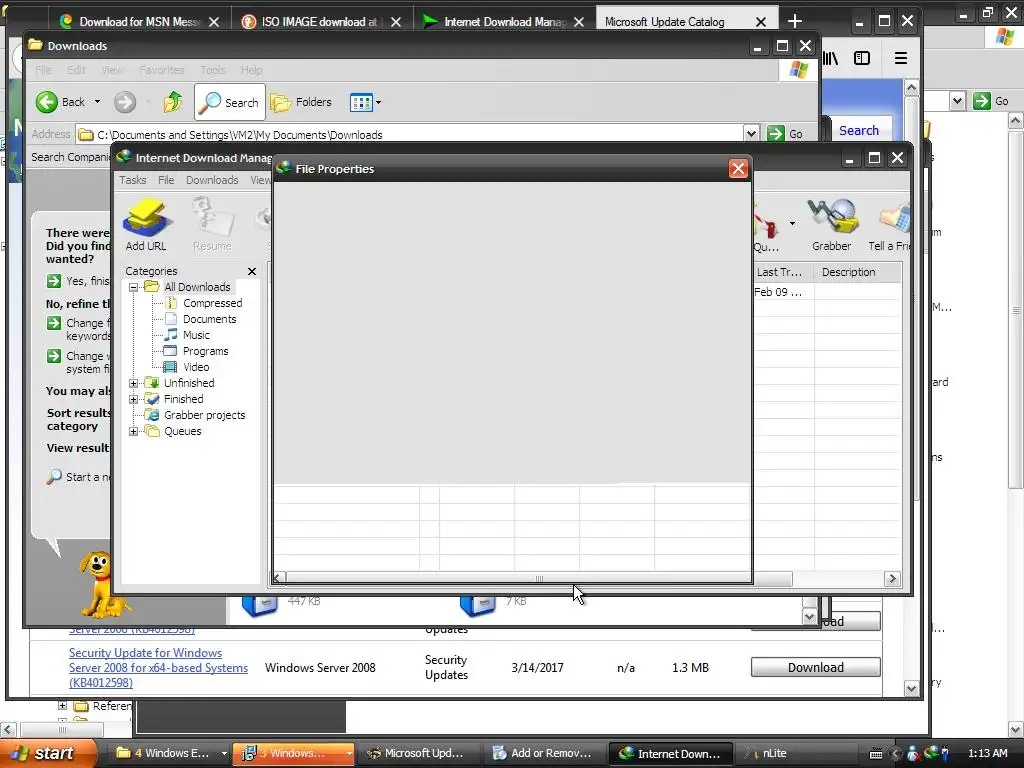Open the Grabber tool in IDM
The image size is (1024, 768).
(x=831, y=225)
